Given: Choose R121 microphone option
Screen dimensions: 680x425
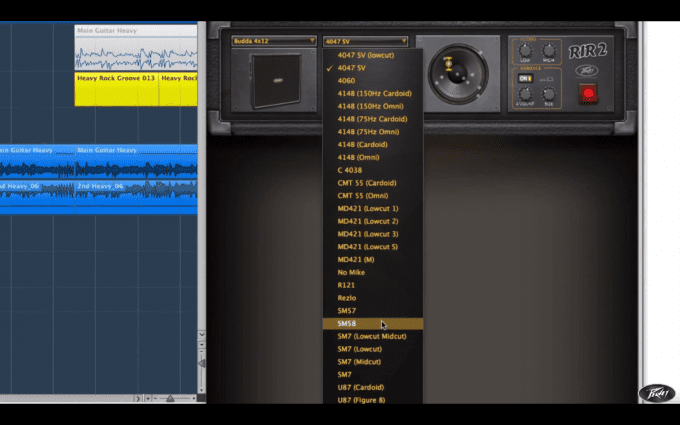Looking at the screenshot, I should (x=346, y=285).
